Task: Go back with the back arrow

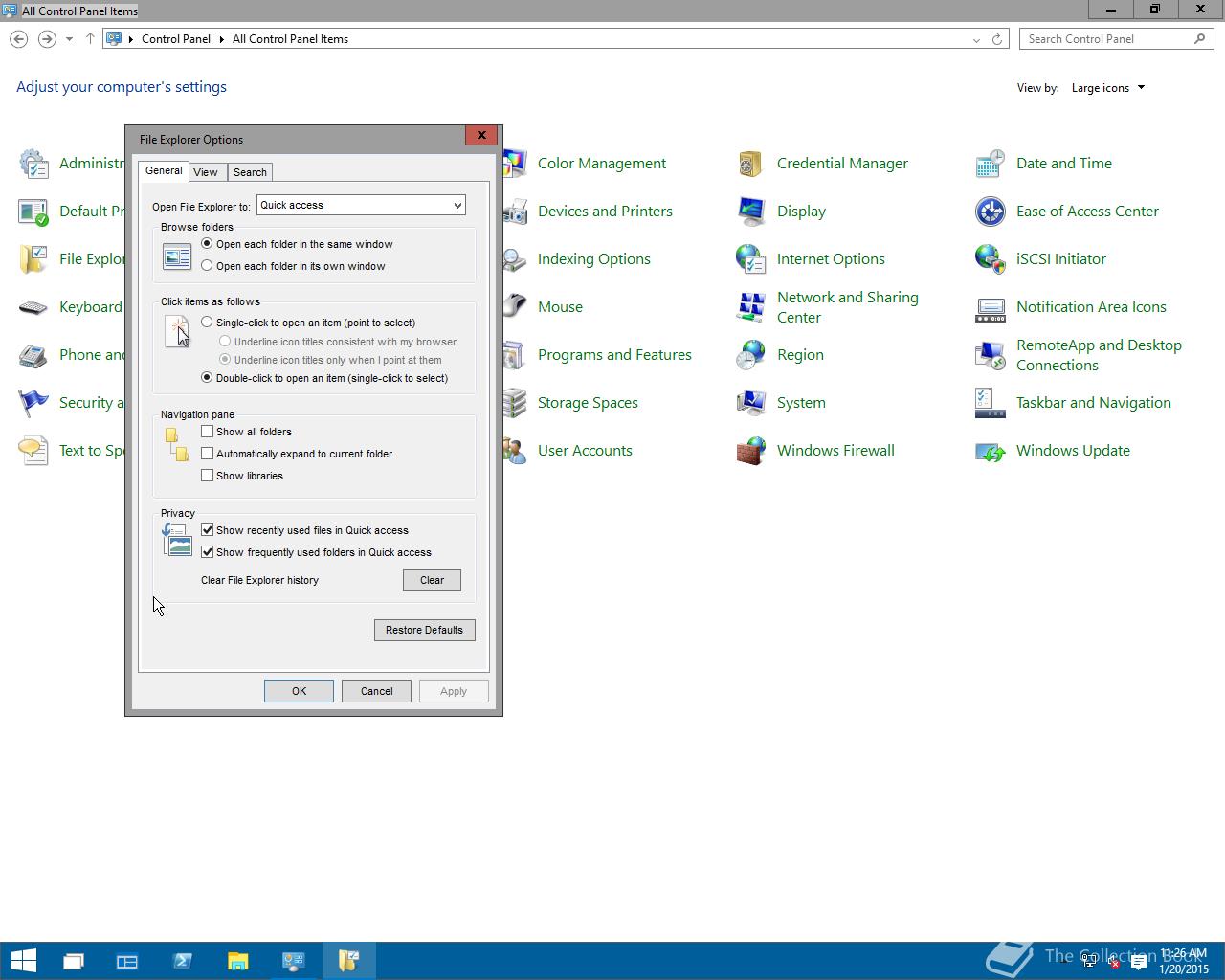Action: tap(19, 39)
